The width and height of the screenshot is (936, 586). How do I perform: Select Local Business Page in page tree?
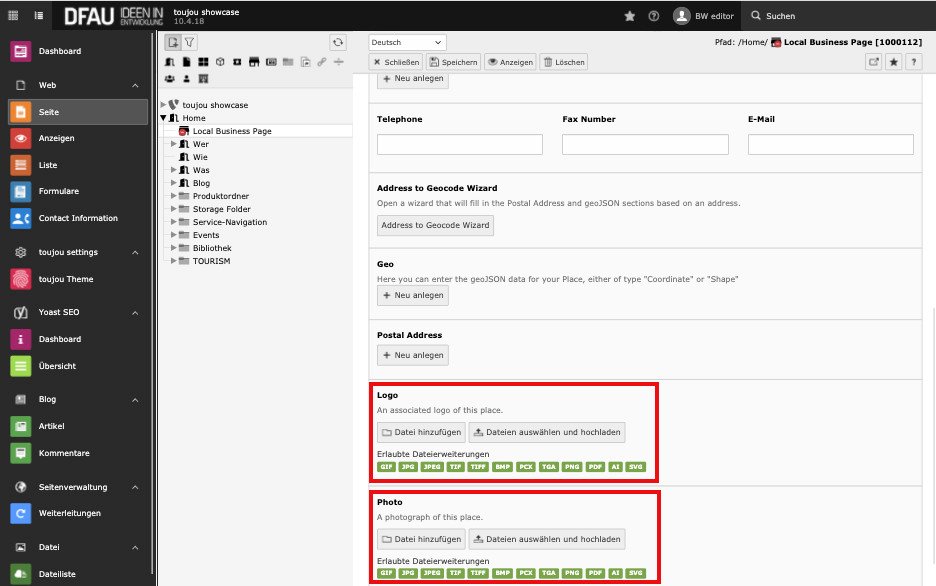click(x=232, y=131)
